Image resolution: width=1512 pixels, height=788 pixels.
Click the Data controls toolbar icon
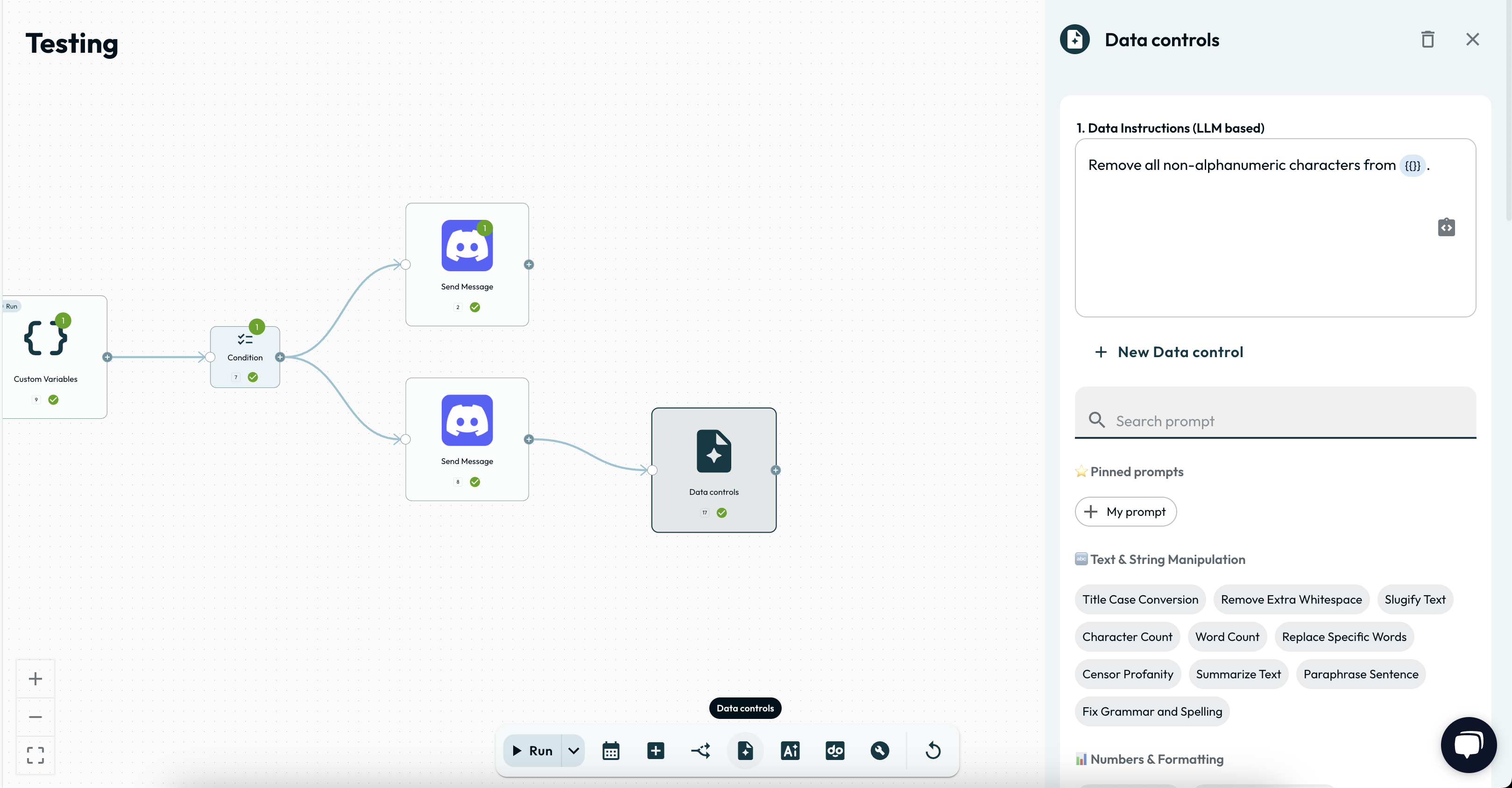click(x=745, y=751)
